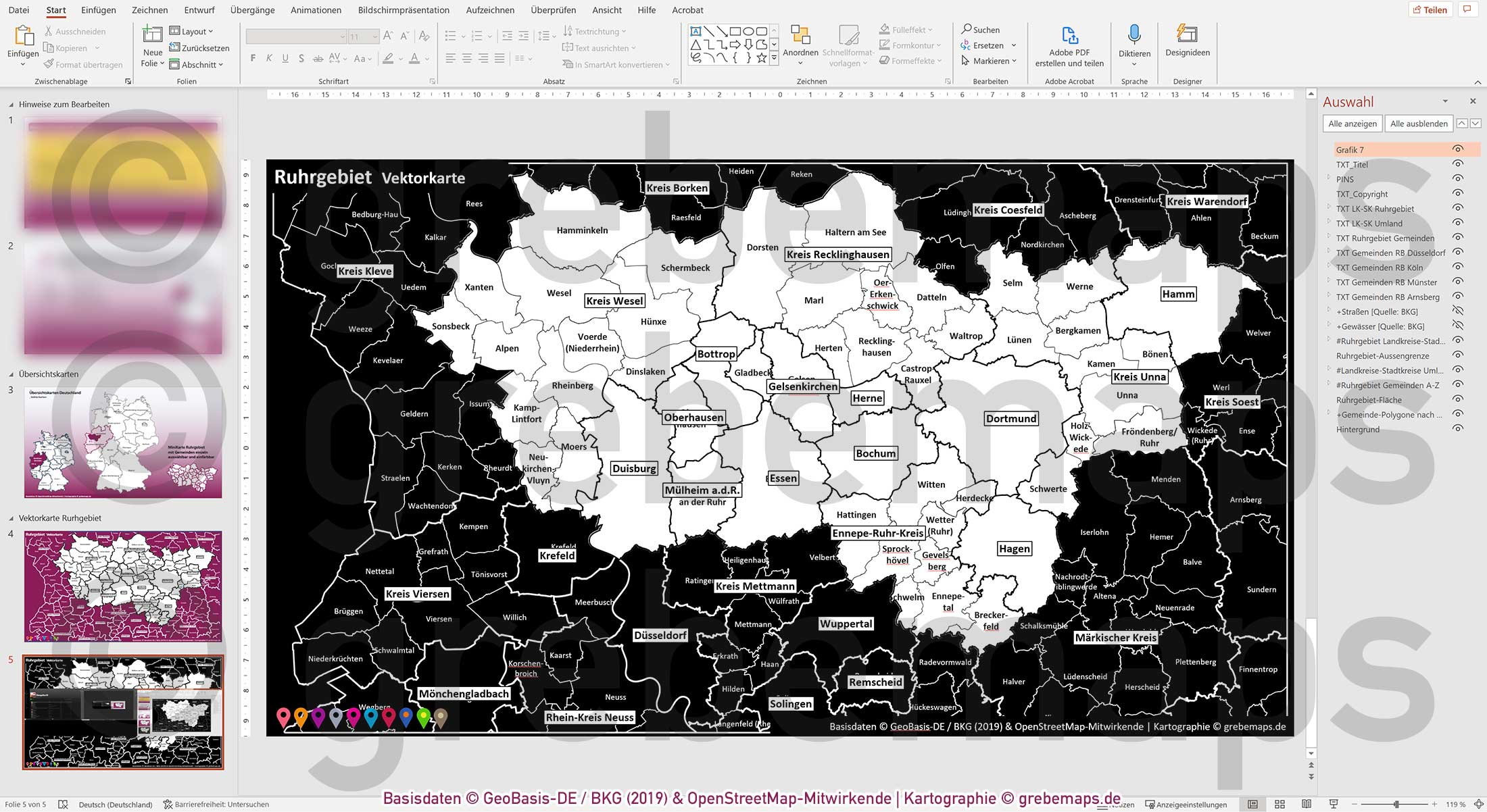This screenshot has height=812, width=1487.
Task: Toggle bold with the F formatting icon
Action: coord(252,58)
